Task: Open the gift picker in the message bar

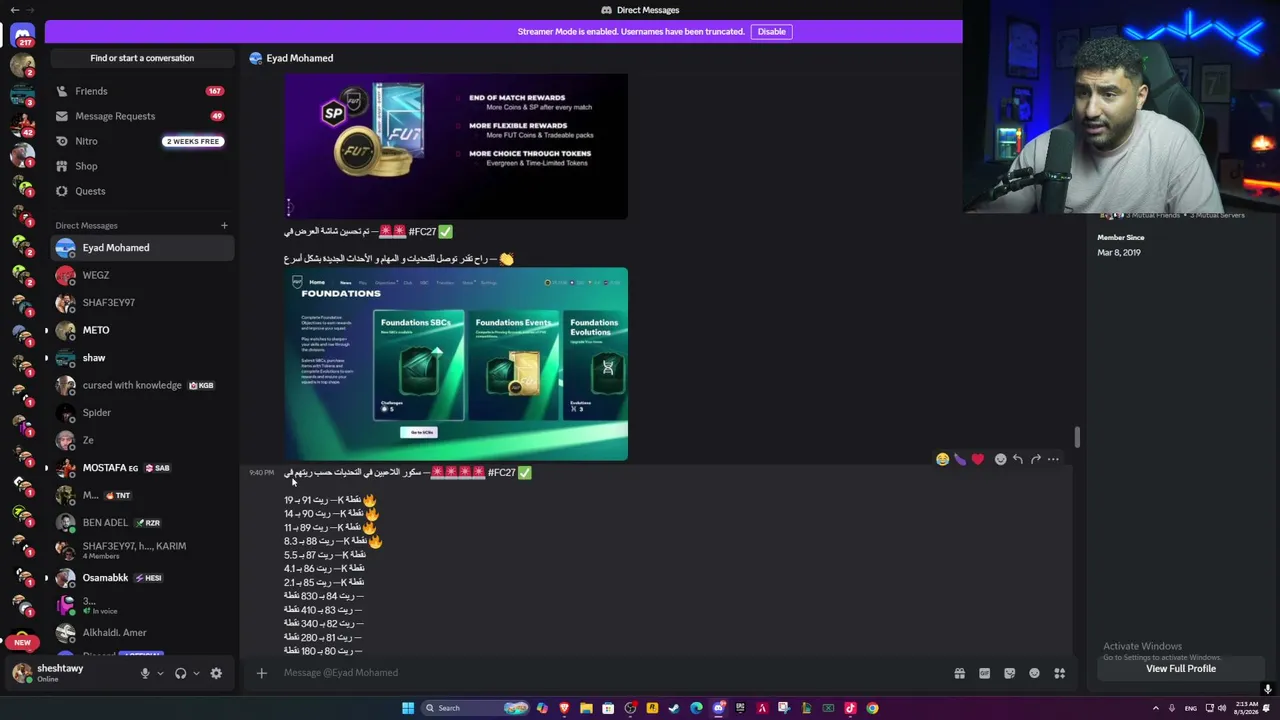Action: click(x=959, y=673)
